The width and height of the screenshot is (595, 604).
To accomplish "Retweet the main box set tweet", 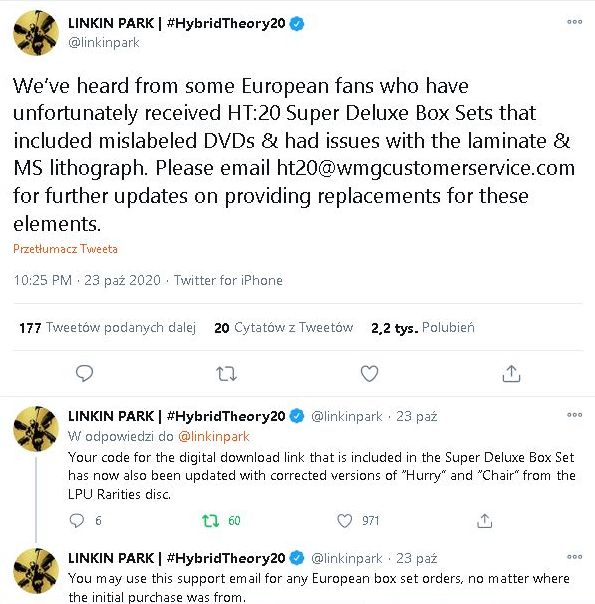I will pos(226,374).
